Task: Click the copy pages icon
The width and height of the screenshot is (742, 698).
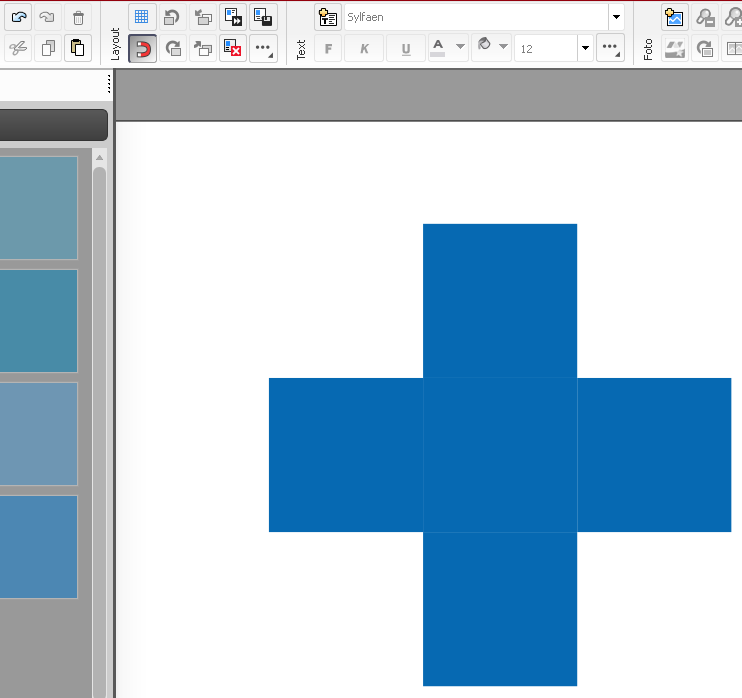Action: coord(48,48)
